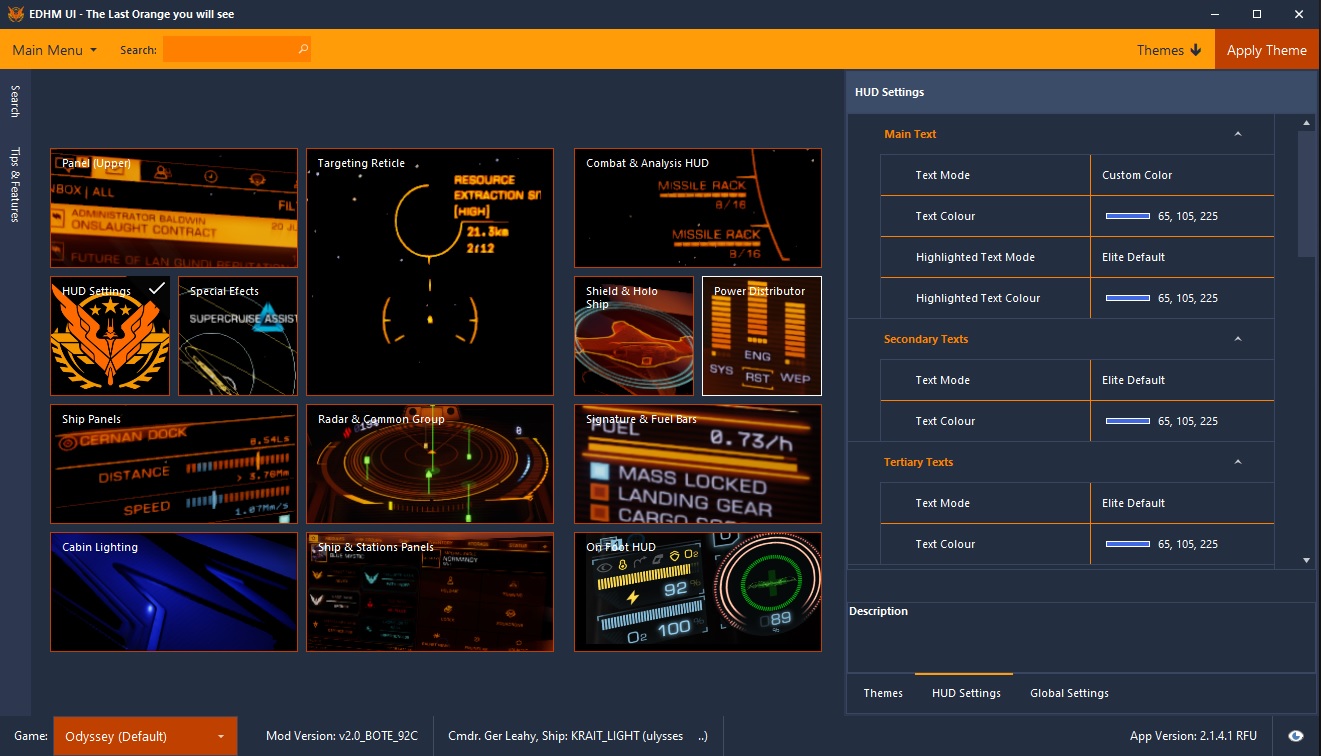
Task: Open Highlighted Text Colour swatch
Action: [1127, 298]
